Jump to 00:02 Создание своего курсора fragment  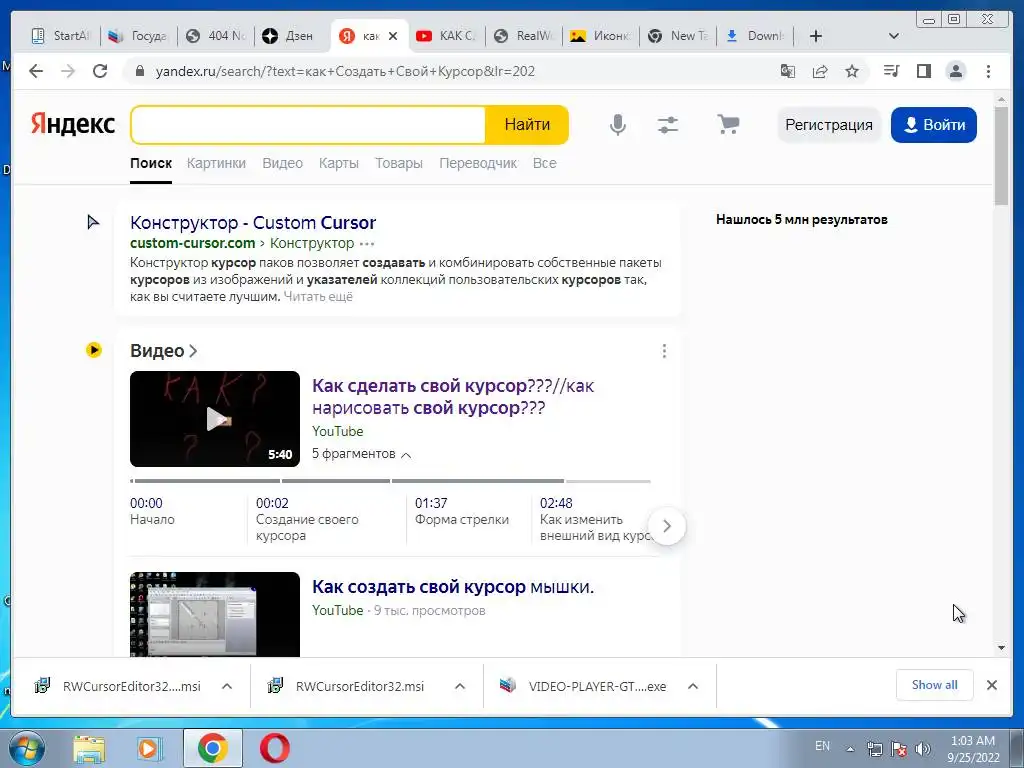point(307,519)
